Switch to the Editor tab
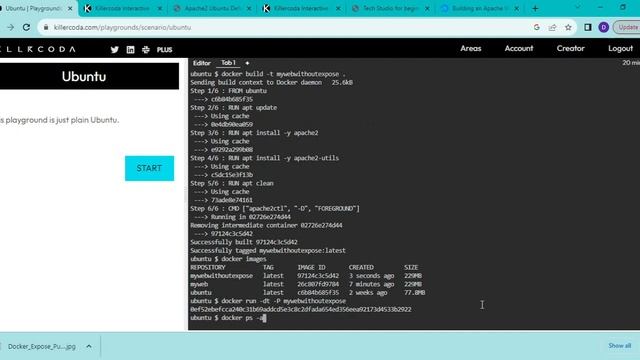Viewport: 640px width, 360px height. 202,63
